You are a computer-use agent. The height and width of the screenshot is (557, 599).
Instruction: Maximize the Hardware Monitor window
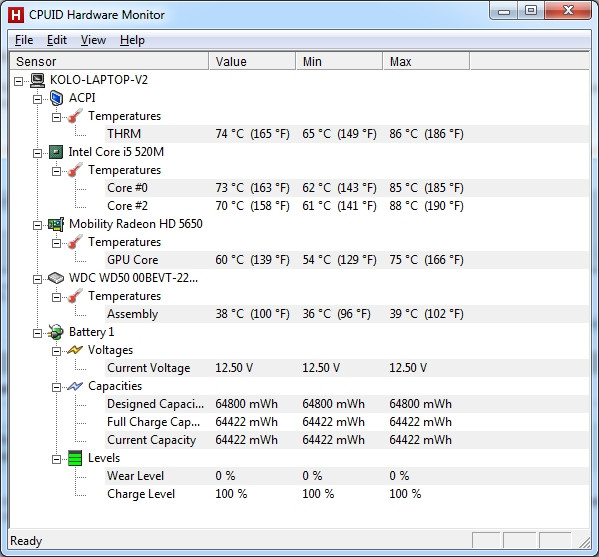531,11
